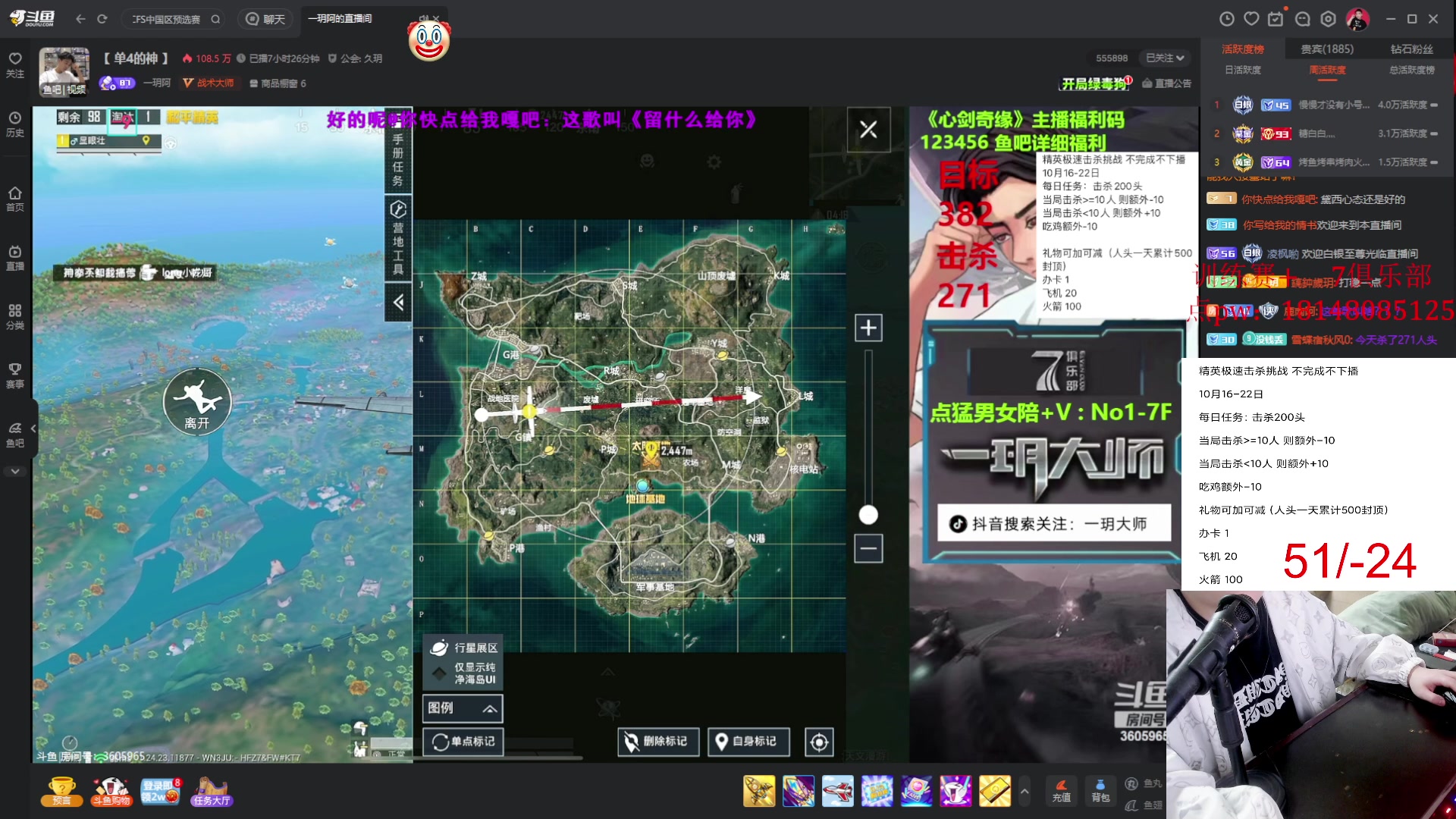Switch to 钻石粉丝 tab
1456x819 pixels.
(1412, 49)
